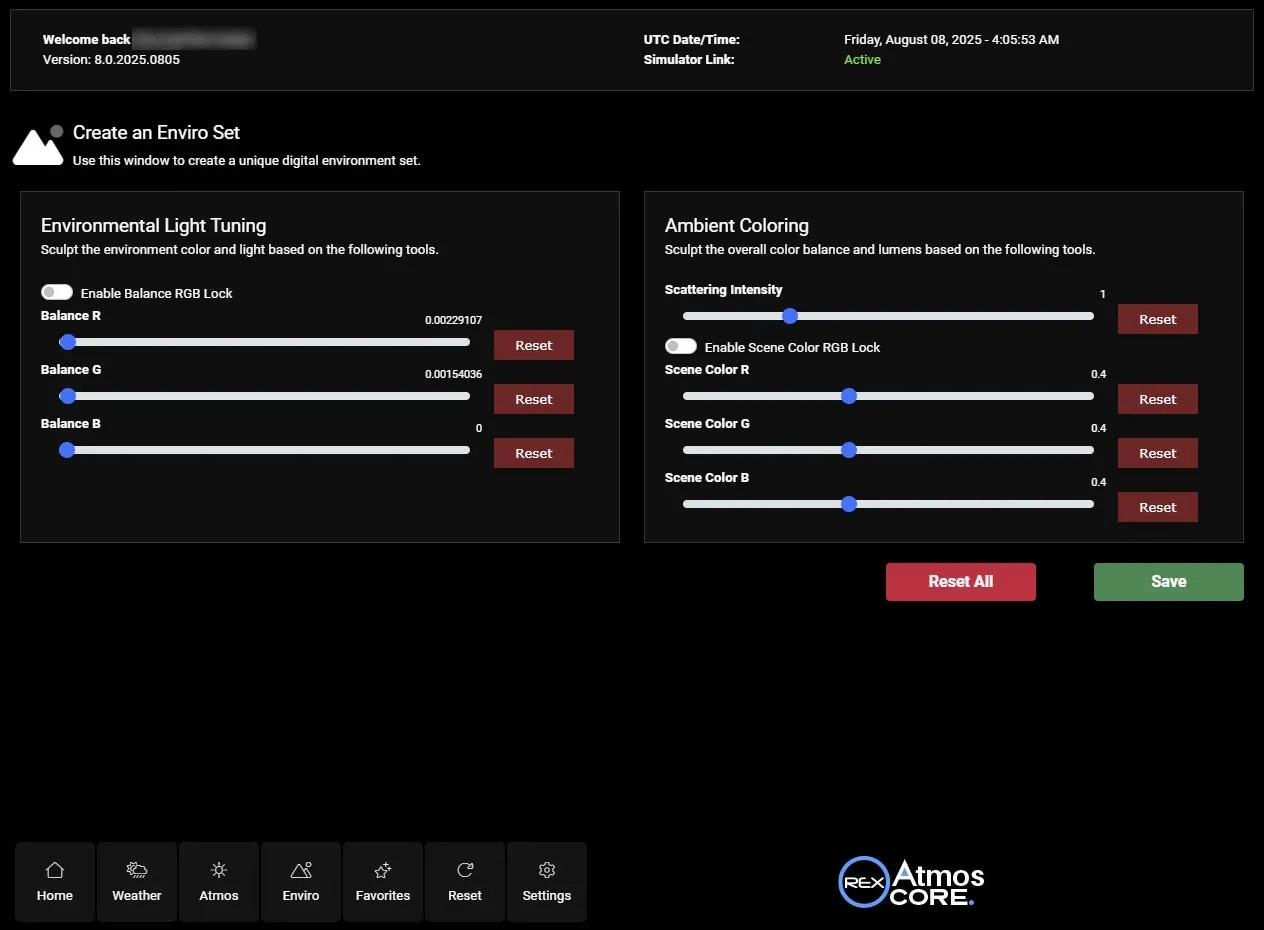Click Save to store the Enviro Set
Screen dimensions: 1264x930
(x=1168, y=581)
